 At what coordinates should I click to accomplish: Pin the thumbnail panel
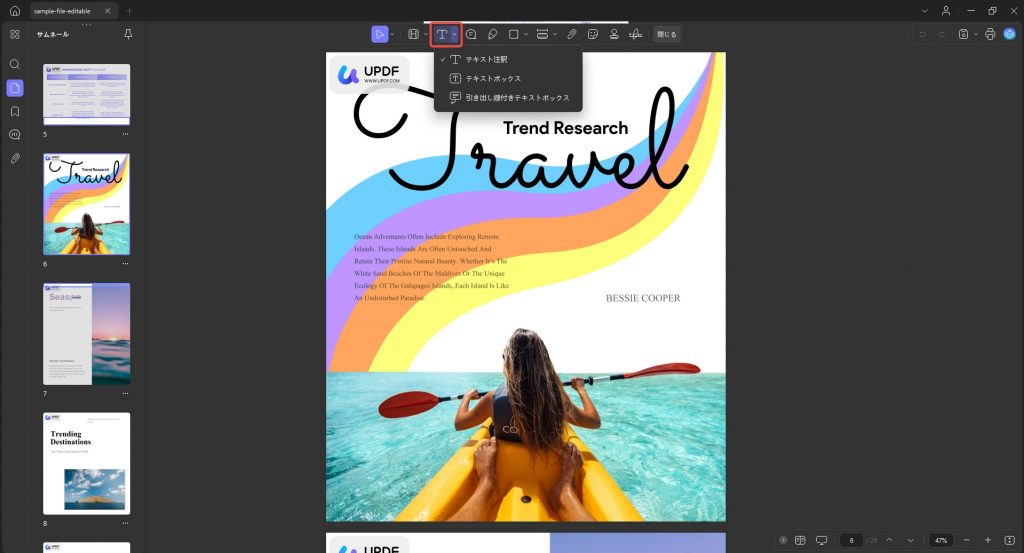tap(128, 34)
